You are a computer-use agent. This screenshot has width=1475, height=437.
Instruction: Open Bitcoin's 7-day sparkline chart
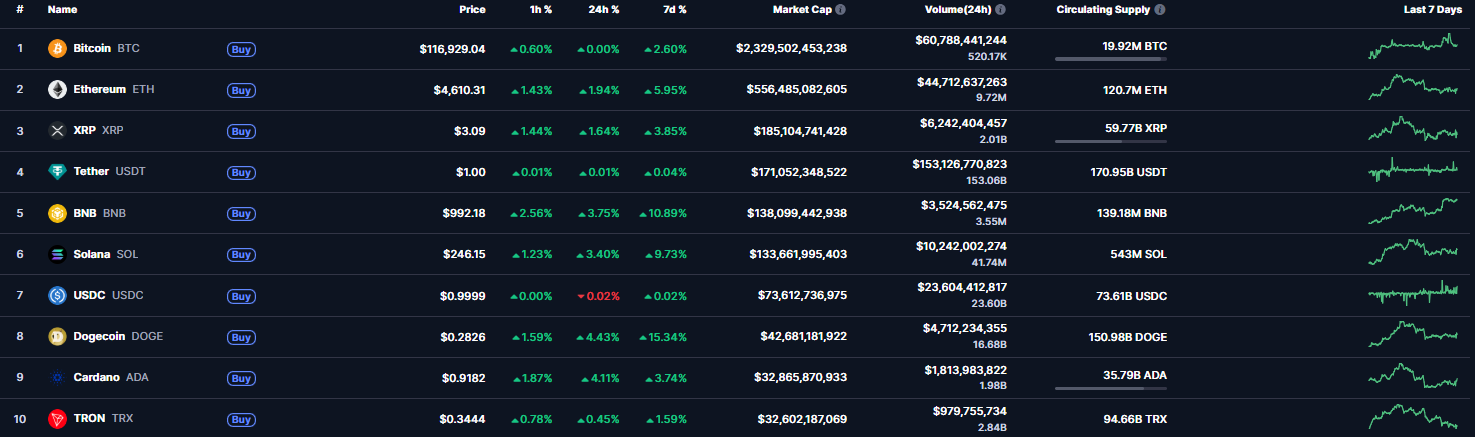pos(1413,46)
